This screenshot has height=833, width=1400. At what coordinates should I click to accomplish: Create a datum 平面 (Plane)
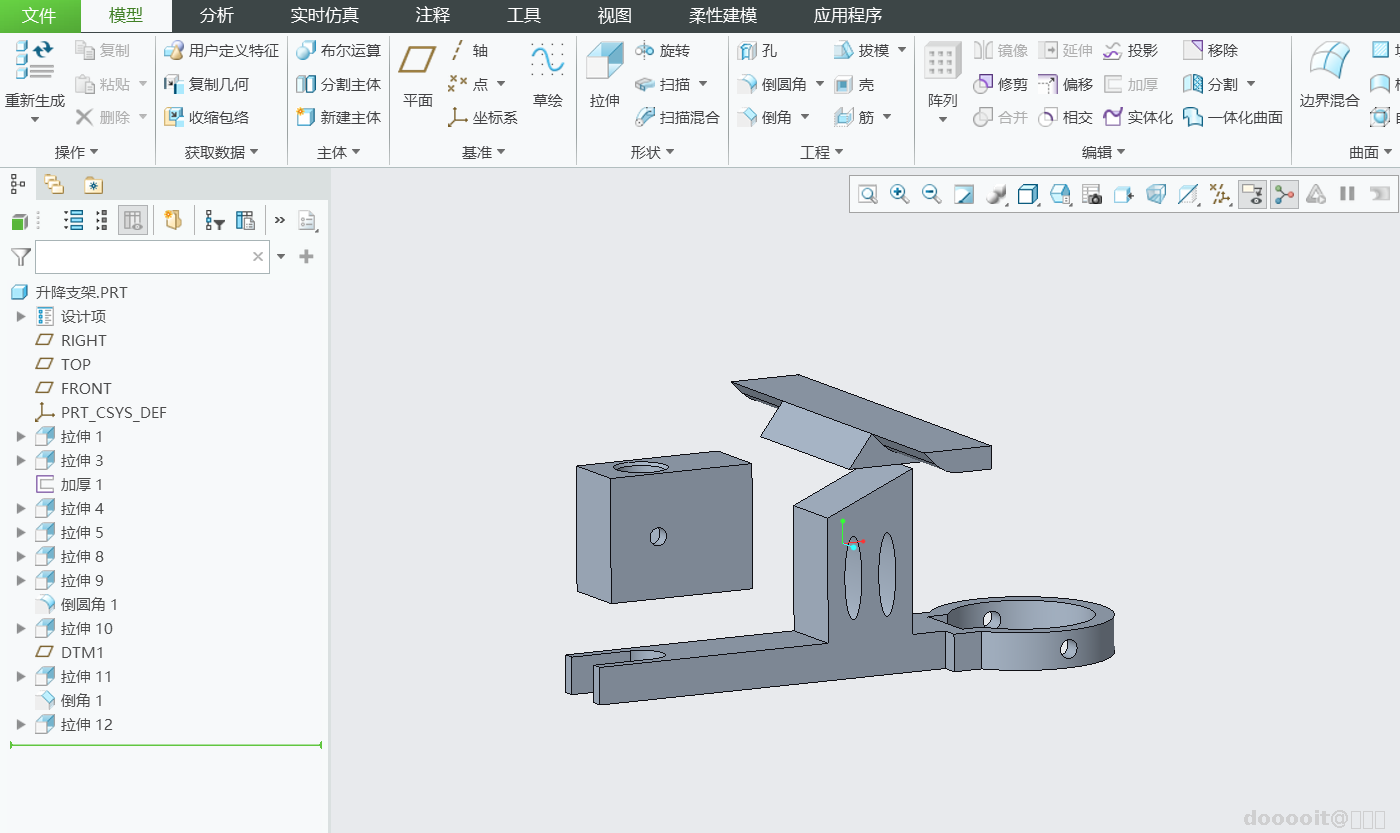417,75
